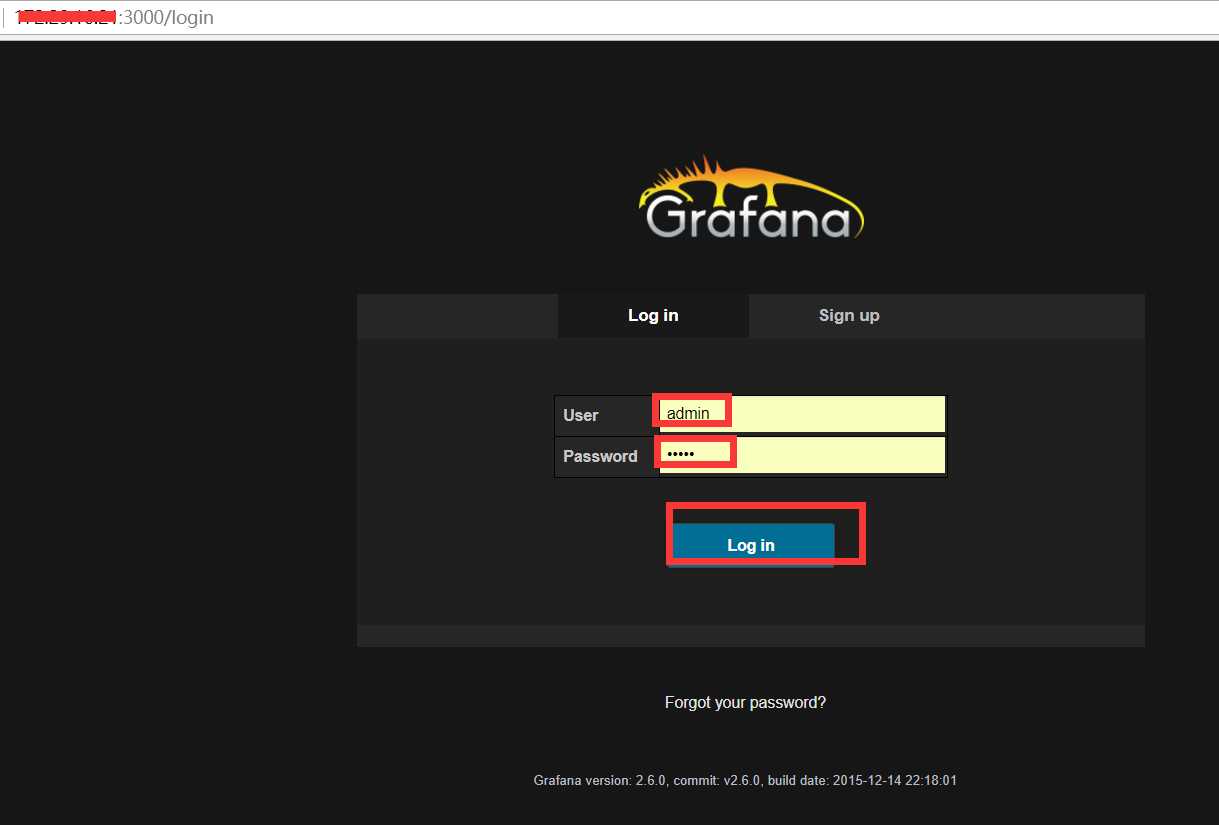Click the blue Log in button
1219x825 pixels.
coord(751,545)
